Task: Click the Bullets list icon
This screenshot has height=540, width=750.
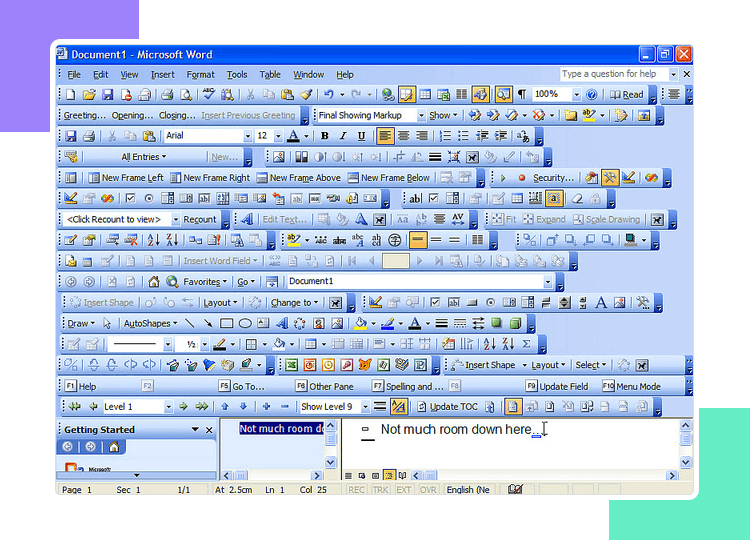Action: (x=463, y=136)
